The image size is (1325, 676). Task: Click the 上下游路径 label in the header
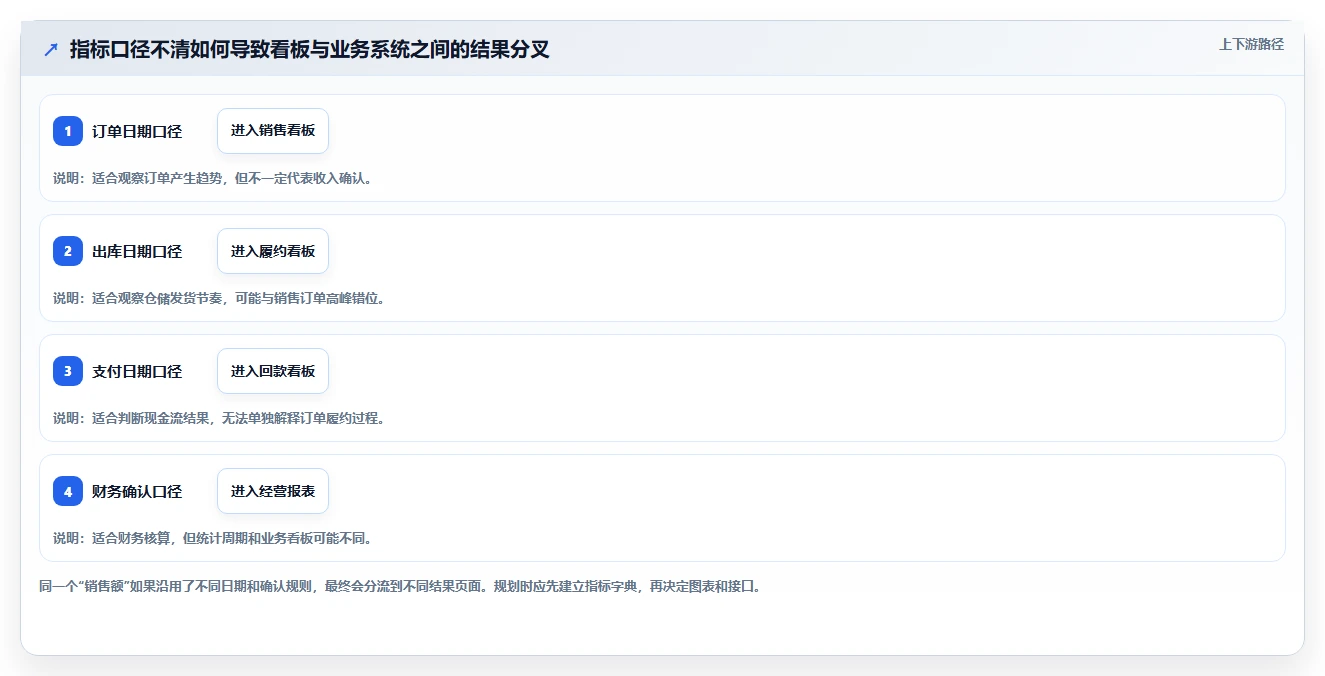click(x=1251, y=44)
